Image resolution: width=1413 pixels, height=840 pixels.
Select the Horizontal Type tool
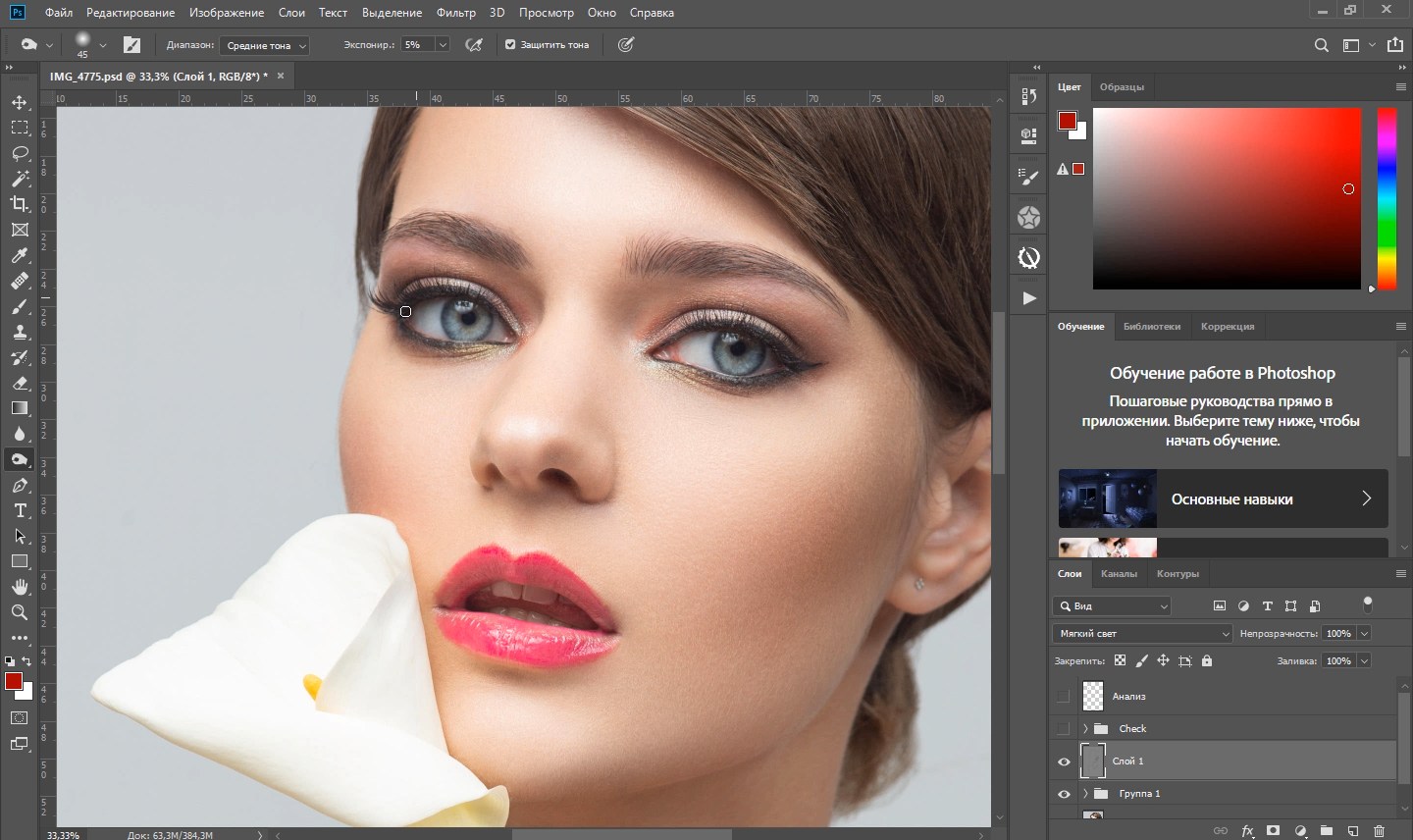click(20, 511)
